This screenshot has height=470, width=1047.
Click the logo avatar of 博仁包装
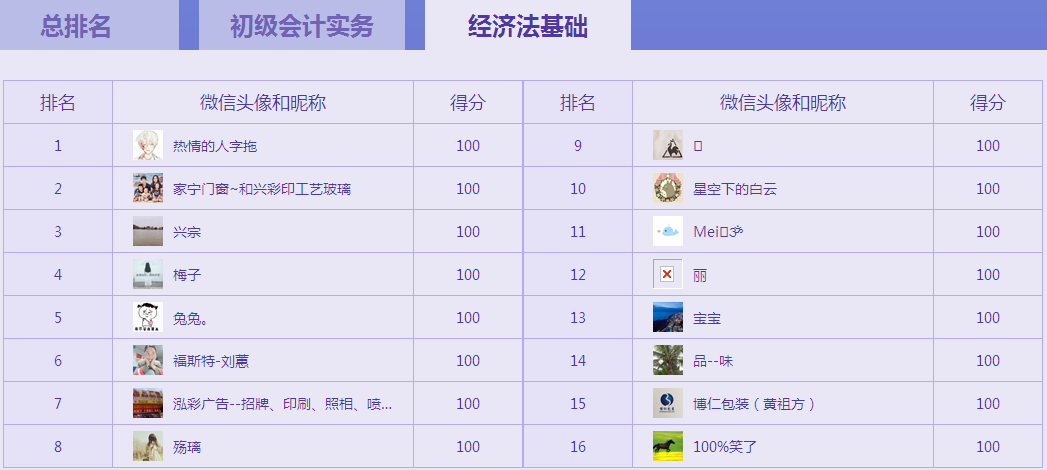click(x=667, y=403)
